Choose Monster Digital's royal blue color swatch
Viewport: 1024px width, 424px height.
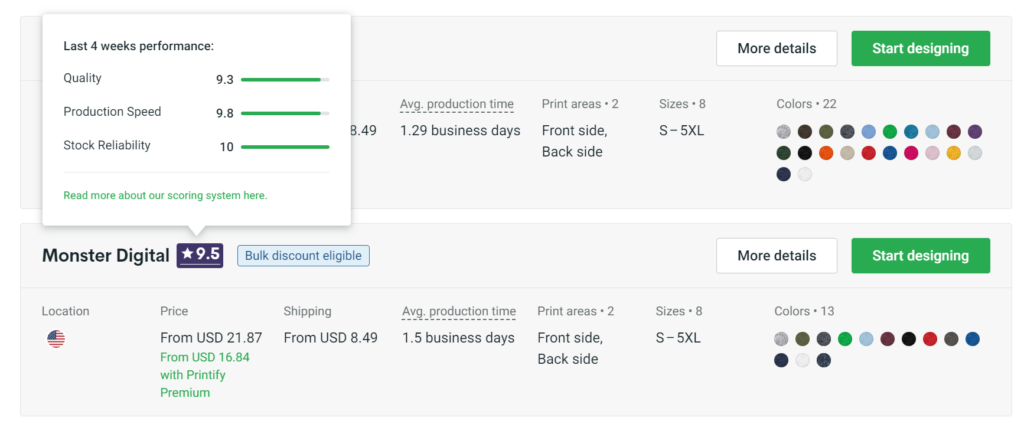coord(972,339)
